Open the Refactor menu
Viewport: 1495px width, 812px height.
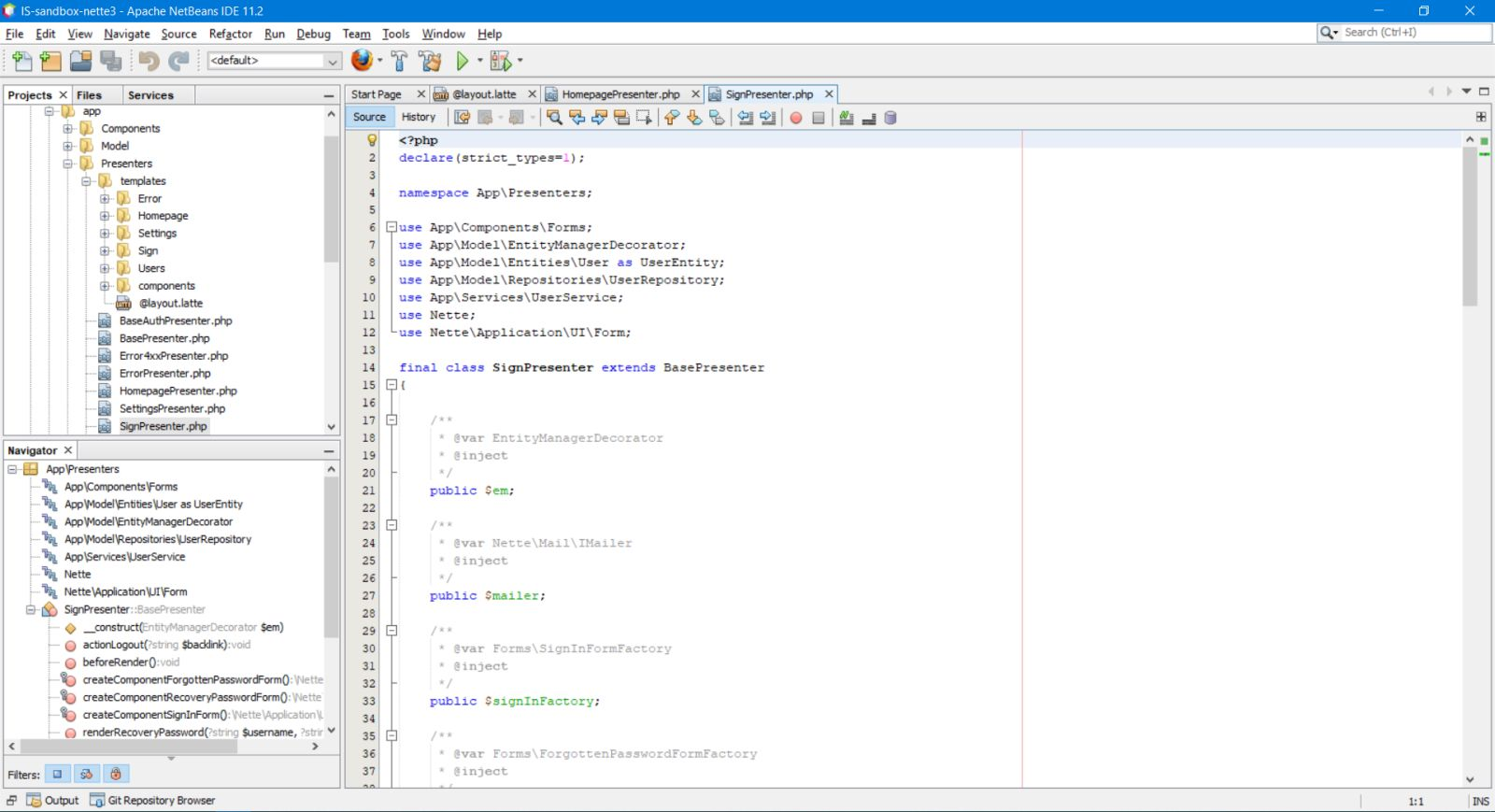point(230,34)
